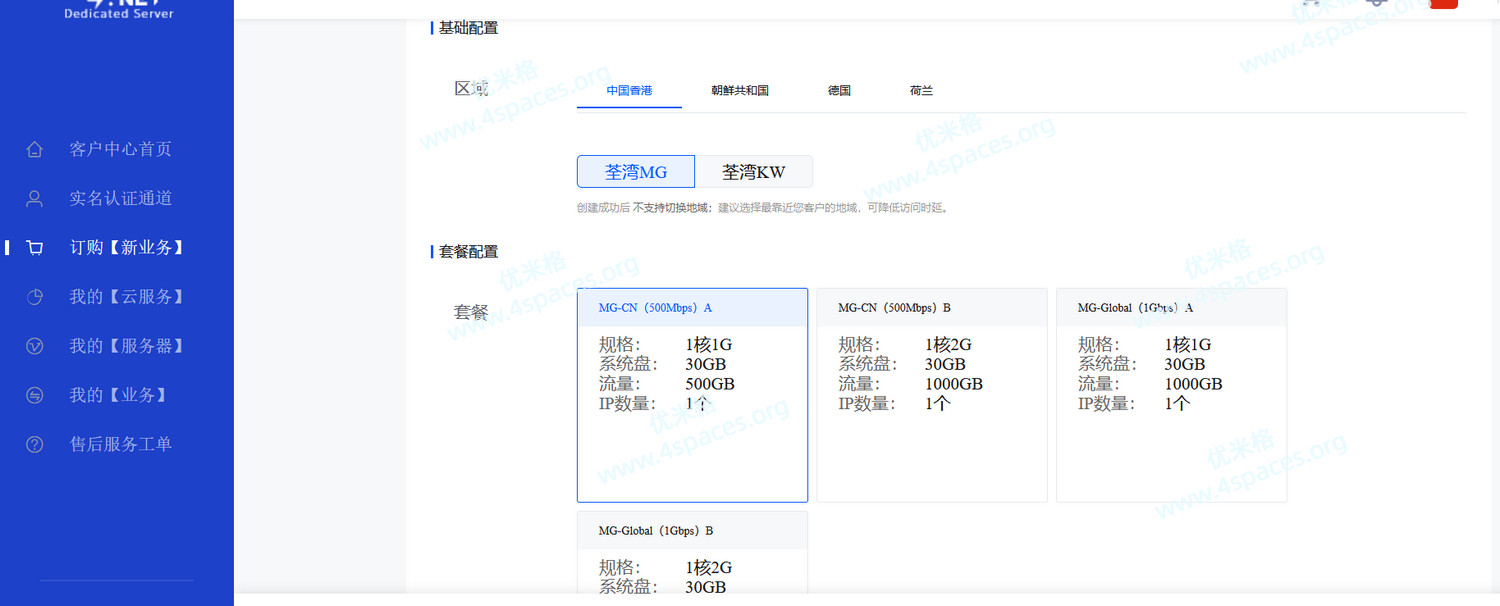Switch to the 荃湾KW datacenter option
1500x606 pixels.
tap(754, 172)
